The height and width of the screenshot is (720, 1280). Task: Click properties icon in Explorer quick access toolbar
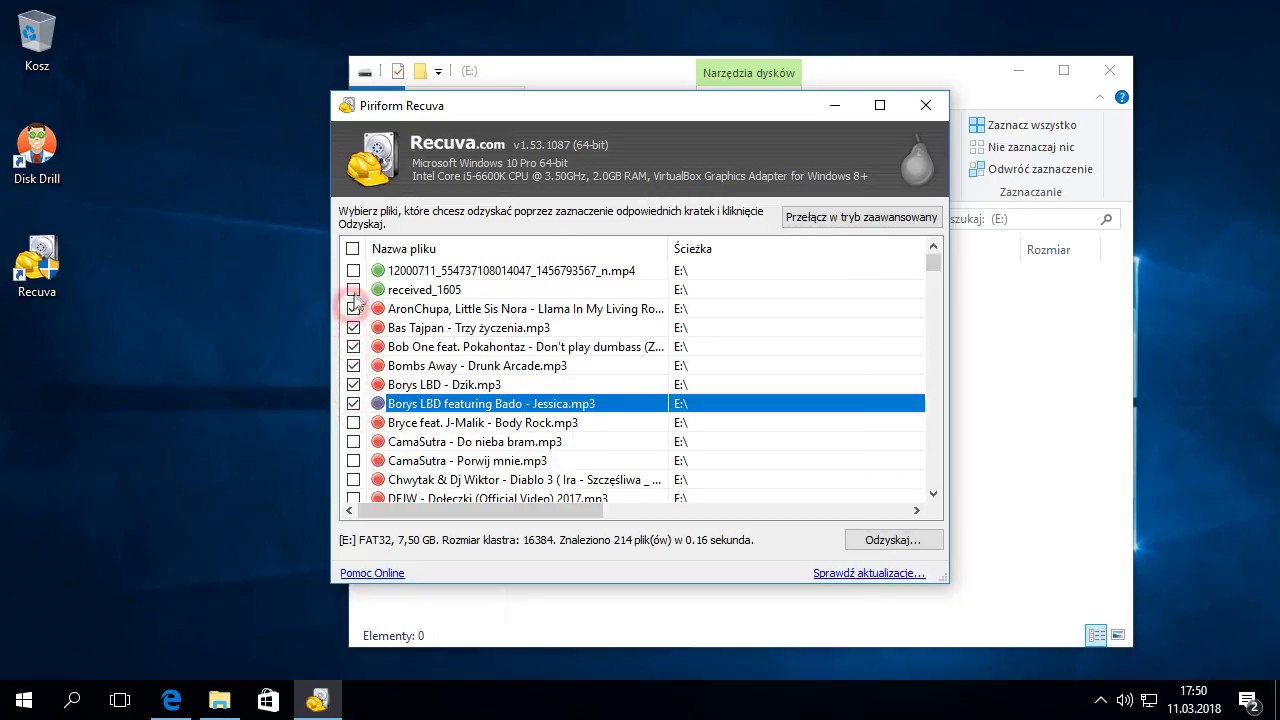coord(398,71)
